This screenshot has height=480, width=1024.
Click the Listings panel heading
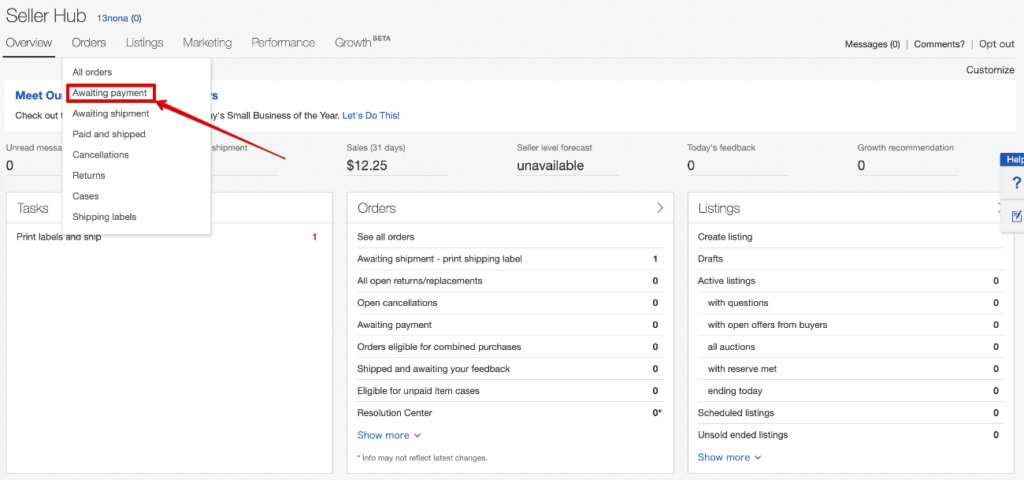tap(719, 208)
